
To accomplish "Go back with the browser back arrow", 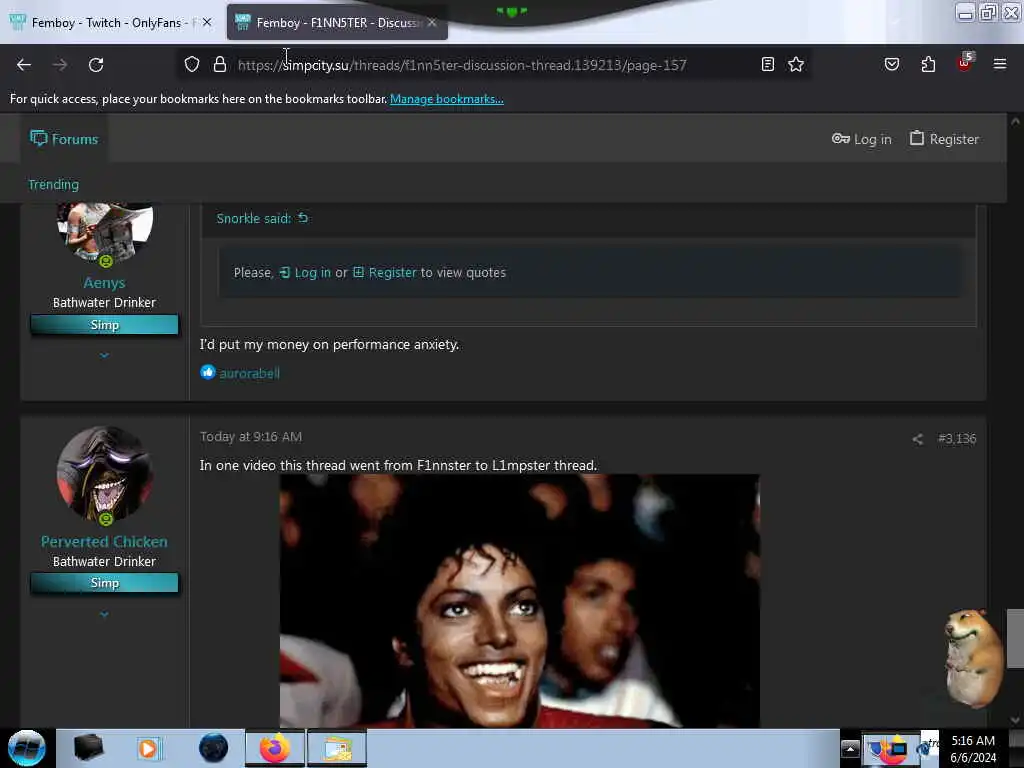I will click(24, 65).
